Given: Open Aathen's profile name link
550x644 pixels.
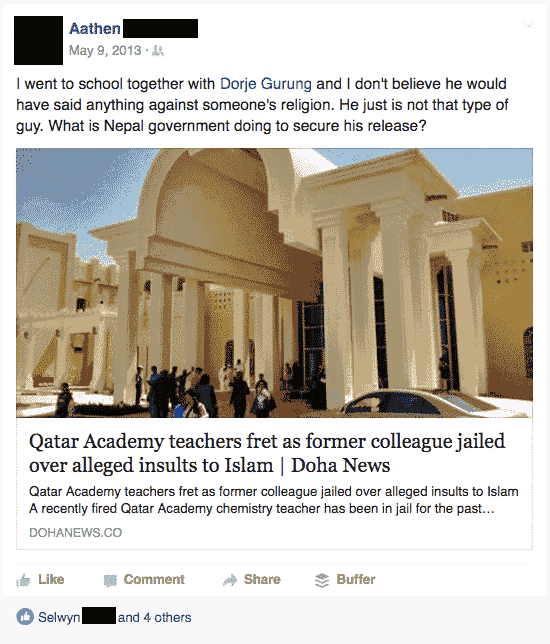Looking at the screenshot, I should [95, 28].
